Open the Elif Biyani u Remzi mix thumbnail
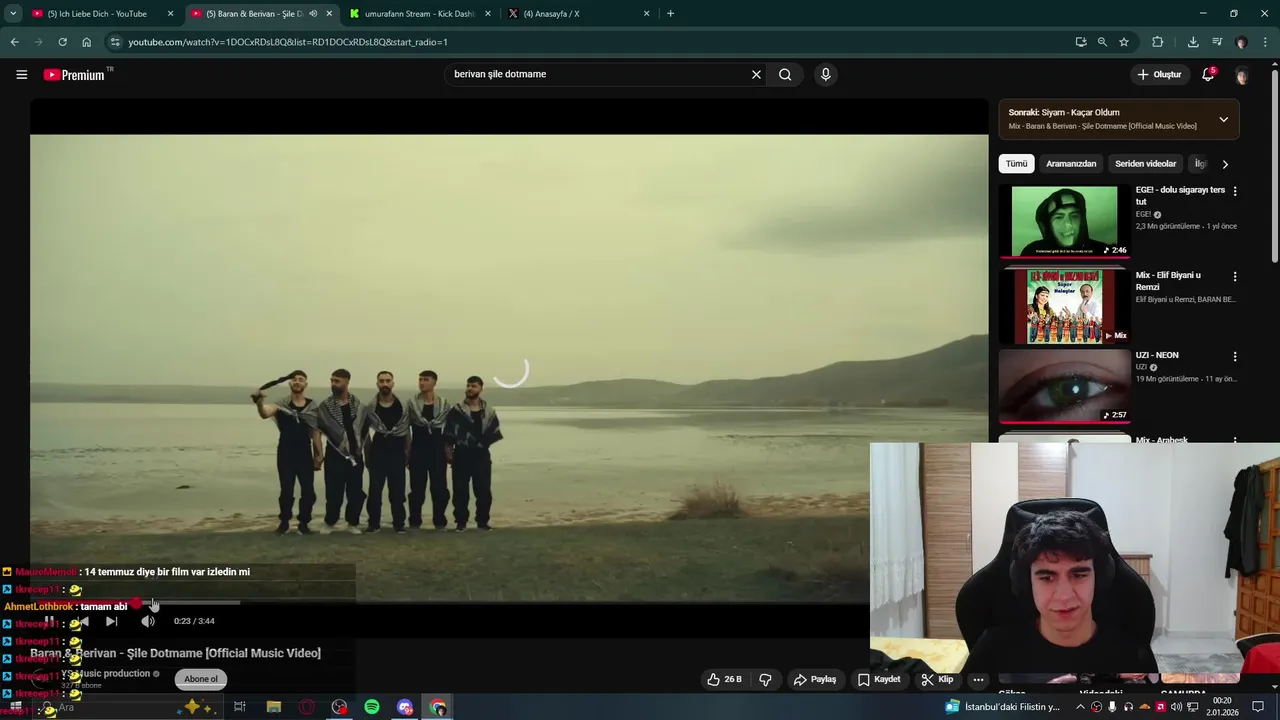 point(1064,306)
